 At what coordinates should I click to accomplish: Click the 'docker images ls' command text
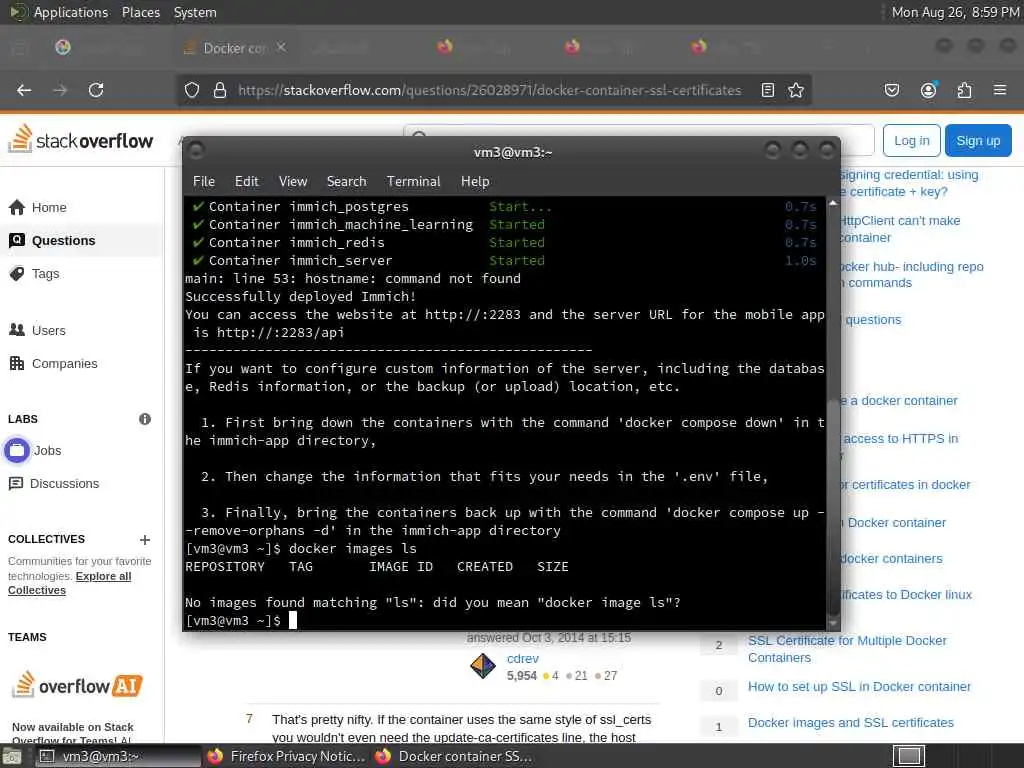[353, 549]
